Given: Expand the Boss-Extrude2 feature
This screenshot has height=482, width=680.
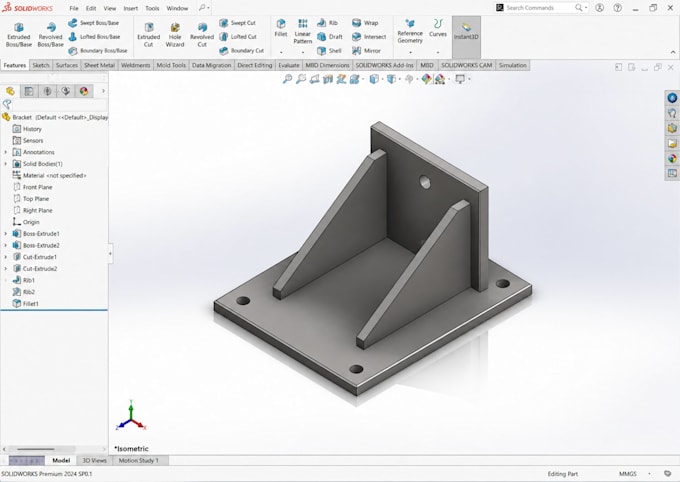Looking at the screenshot, I should coord(6,246).
